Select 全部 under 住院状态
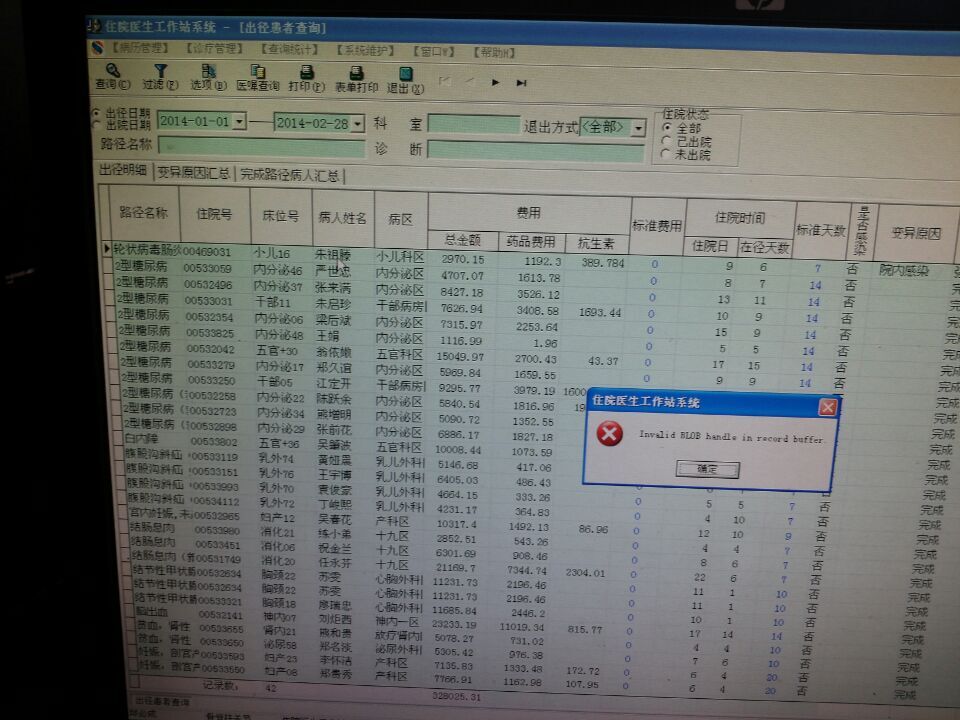 [667, 127]
